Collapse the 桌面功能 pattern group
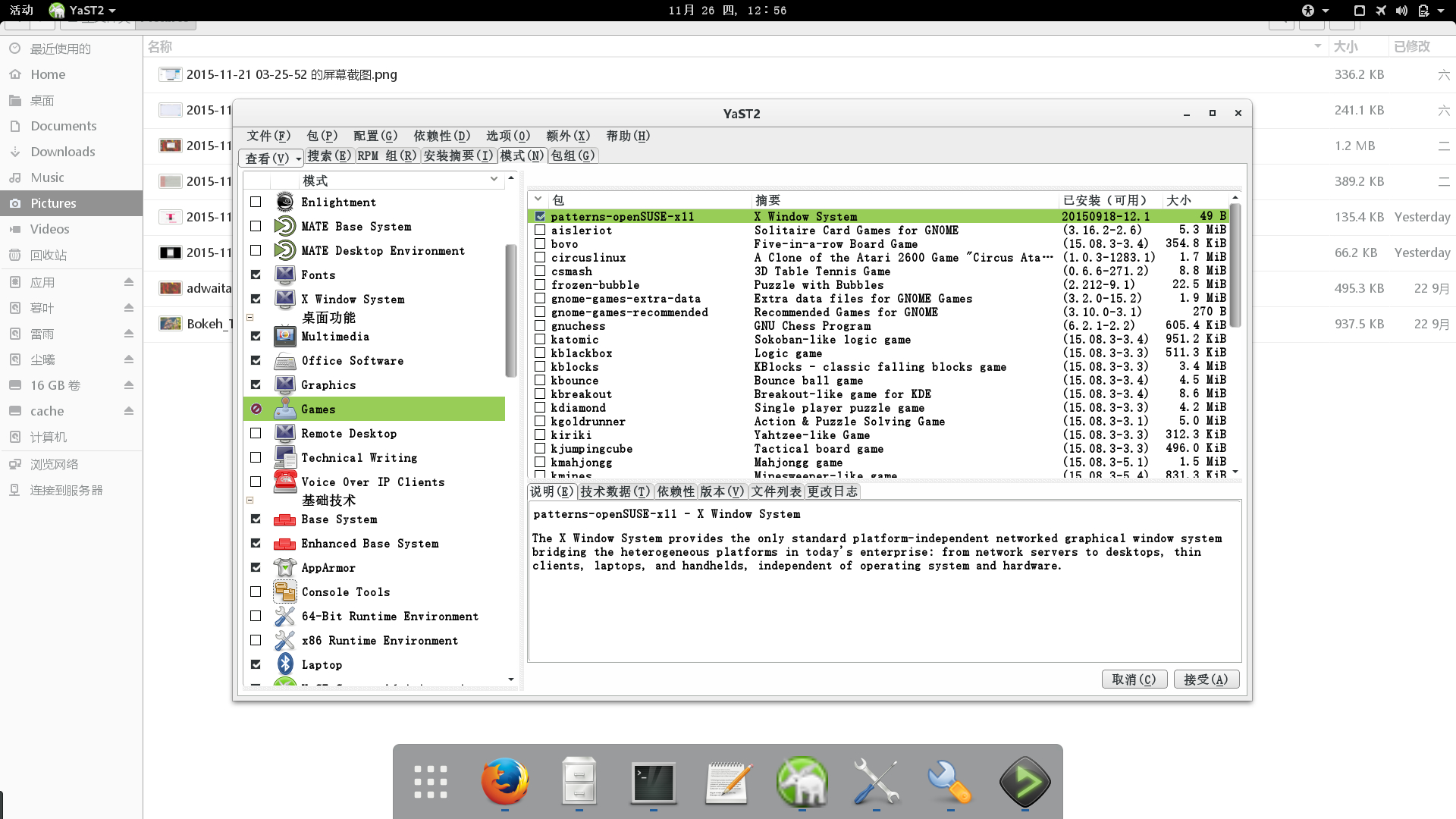Screen dimensions: 1456x819 [x=249, y=318]
